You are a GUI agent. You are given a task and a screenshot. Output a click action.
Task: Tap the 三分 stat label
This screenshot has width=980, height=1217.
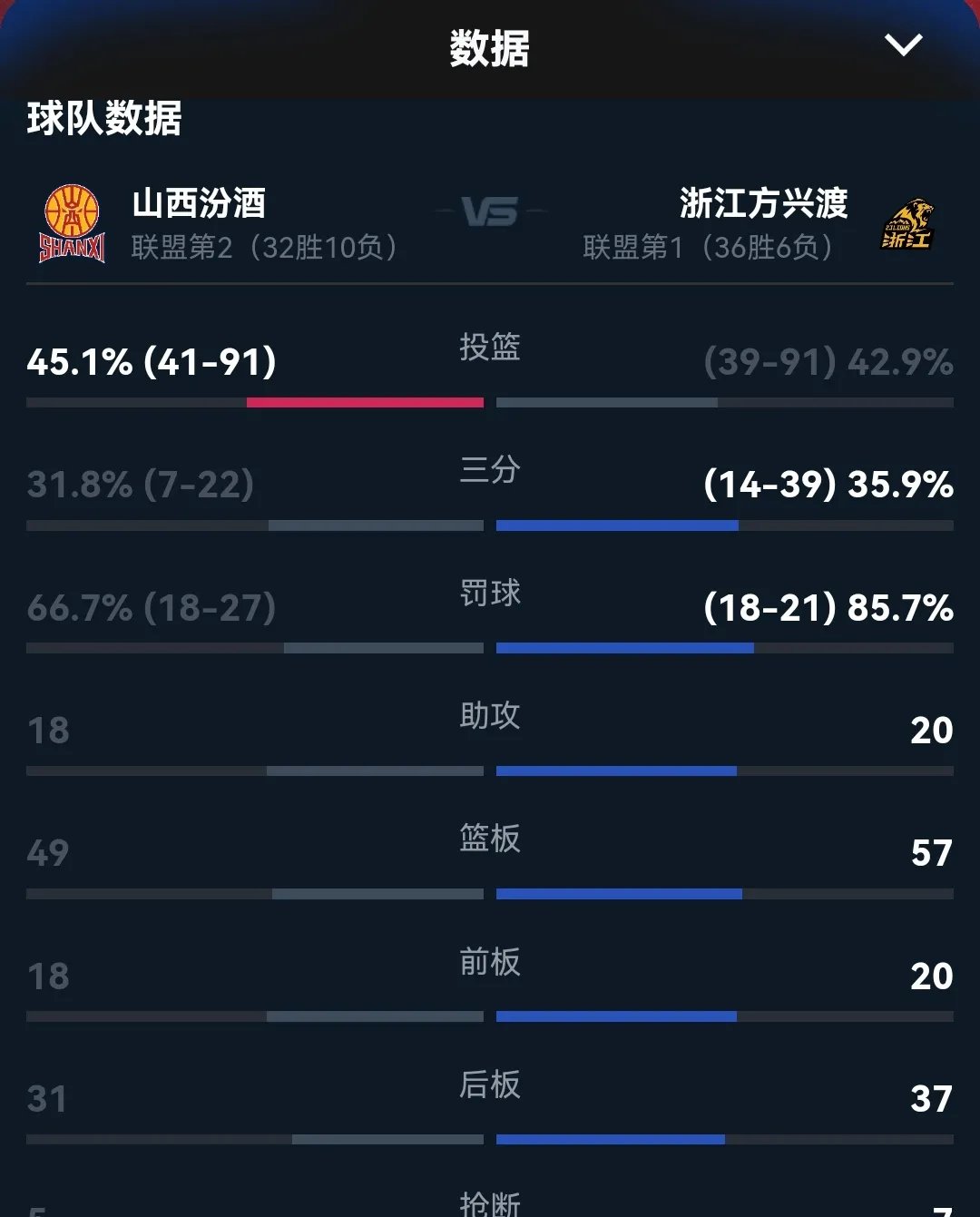click(x=490, y=470)
